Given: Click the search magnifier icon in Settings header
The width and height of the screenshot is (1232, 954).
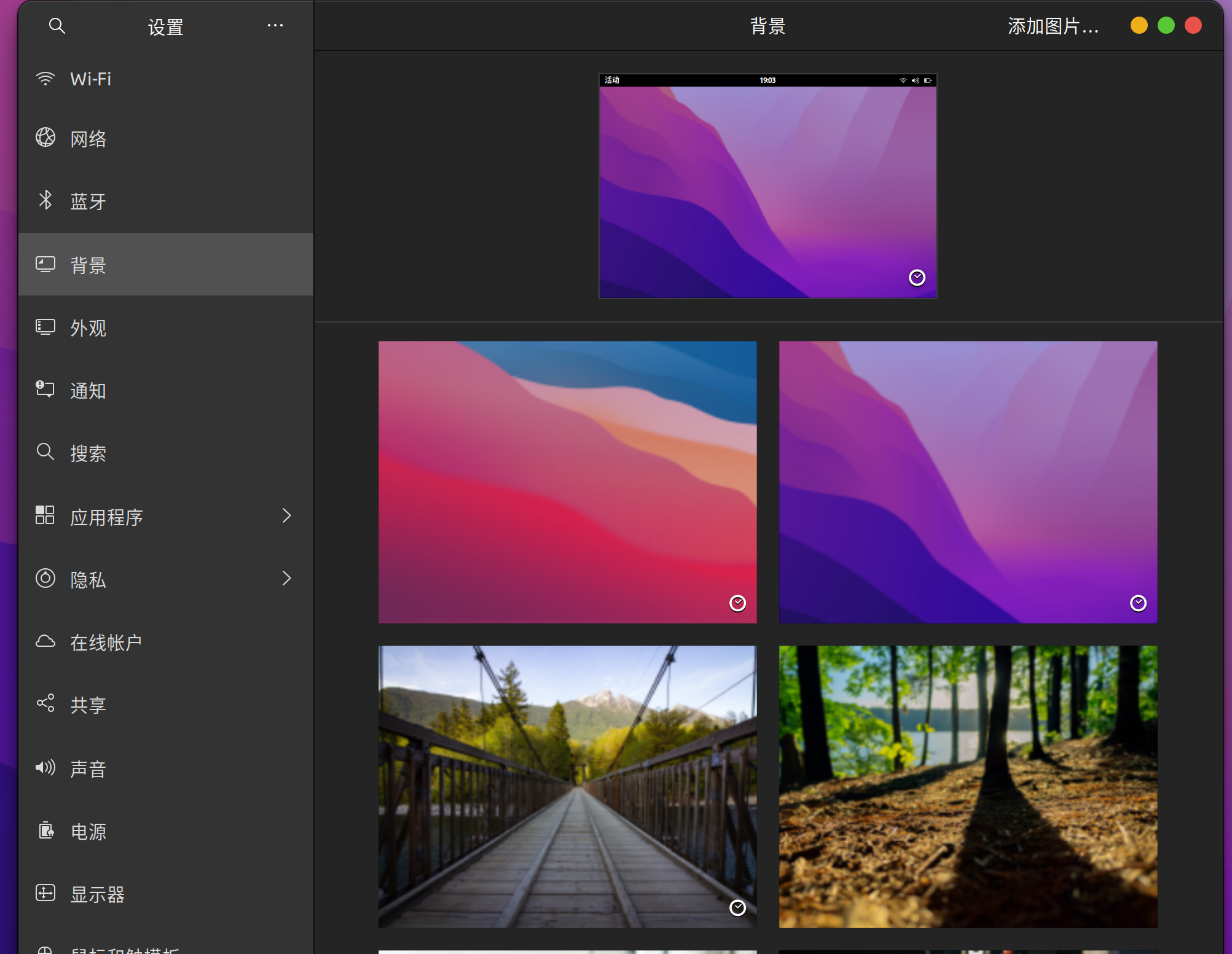Looking at the screenshot, I should (57, 26).
